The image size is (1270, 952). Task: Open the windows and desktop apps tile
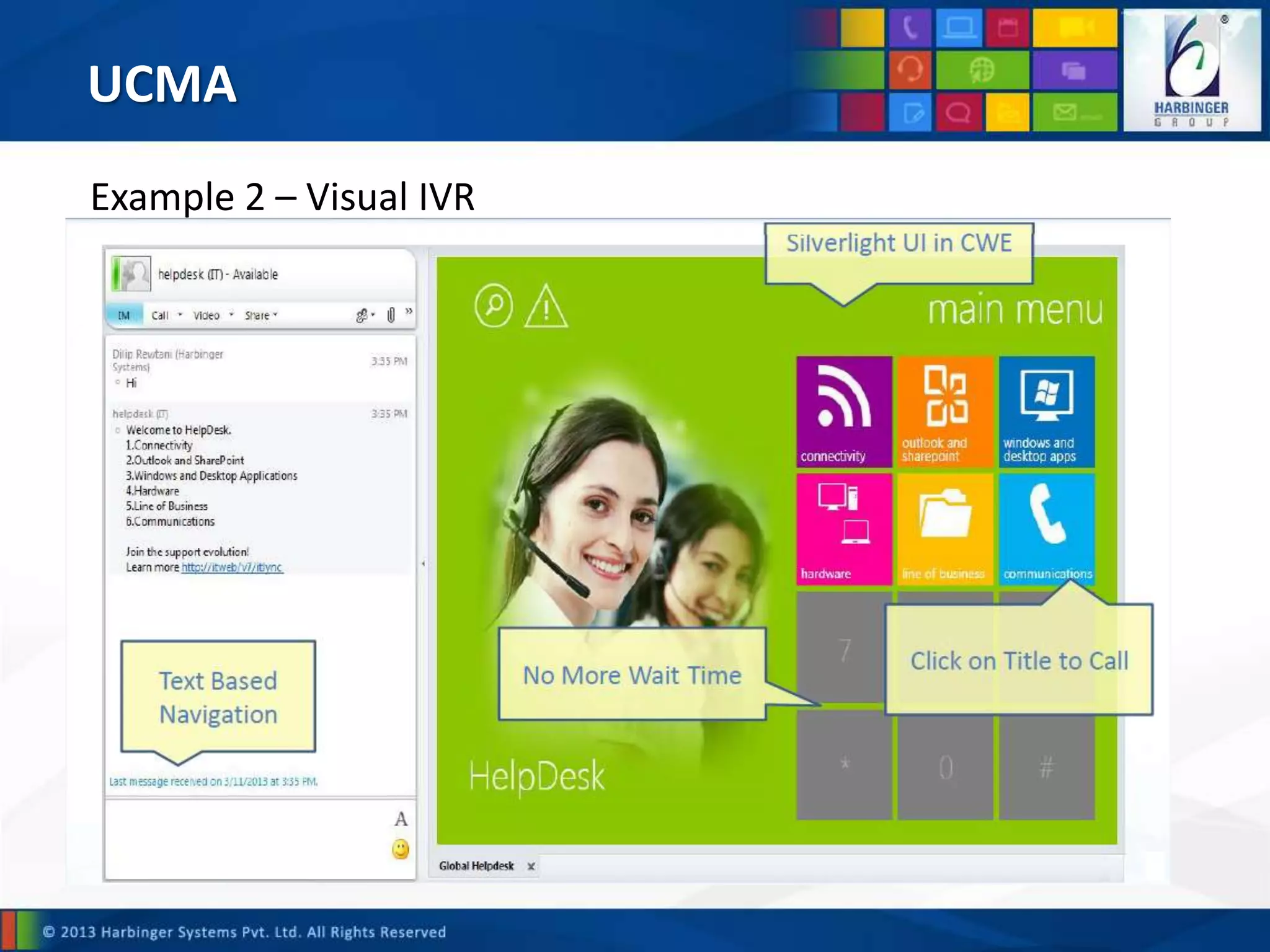[x=1047, y=412]
